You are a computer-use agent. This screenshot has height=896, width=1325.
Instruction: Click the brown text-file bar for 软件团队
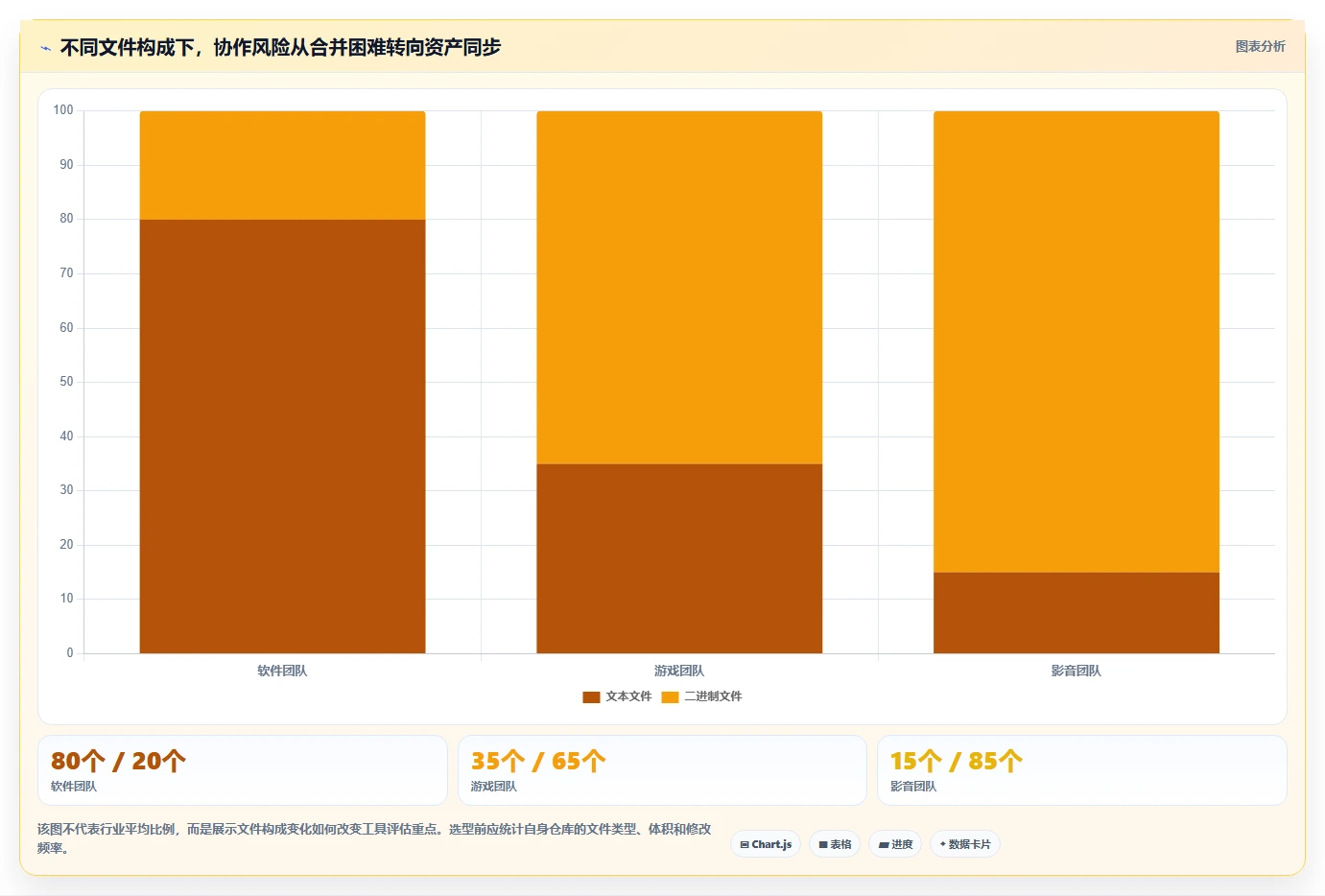click(282, 436)
